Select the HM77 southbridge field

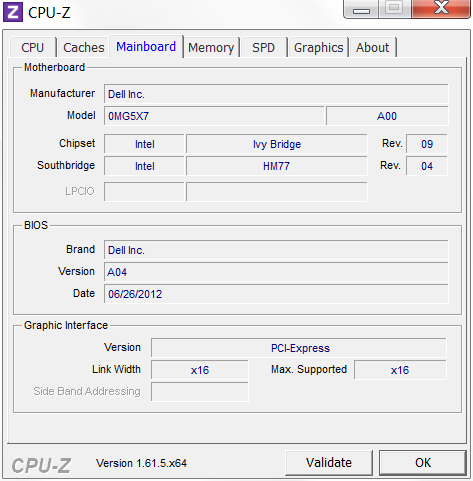pyautogui.click(x=277, y=166)
